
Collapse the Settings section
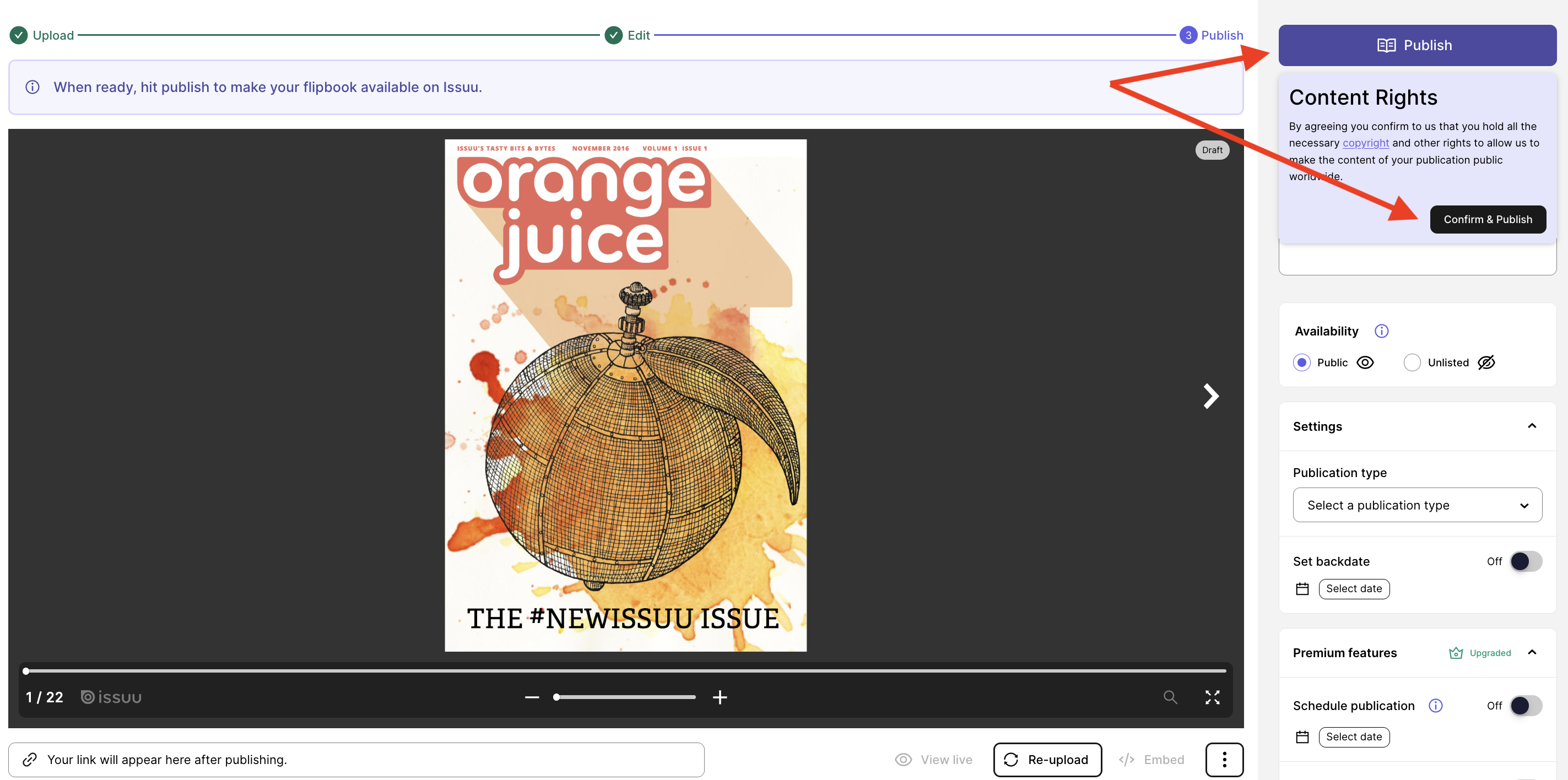1532,426
